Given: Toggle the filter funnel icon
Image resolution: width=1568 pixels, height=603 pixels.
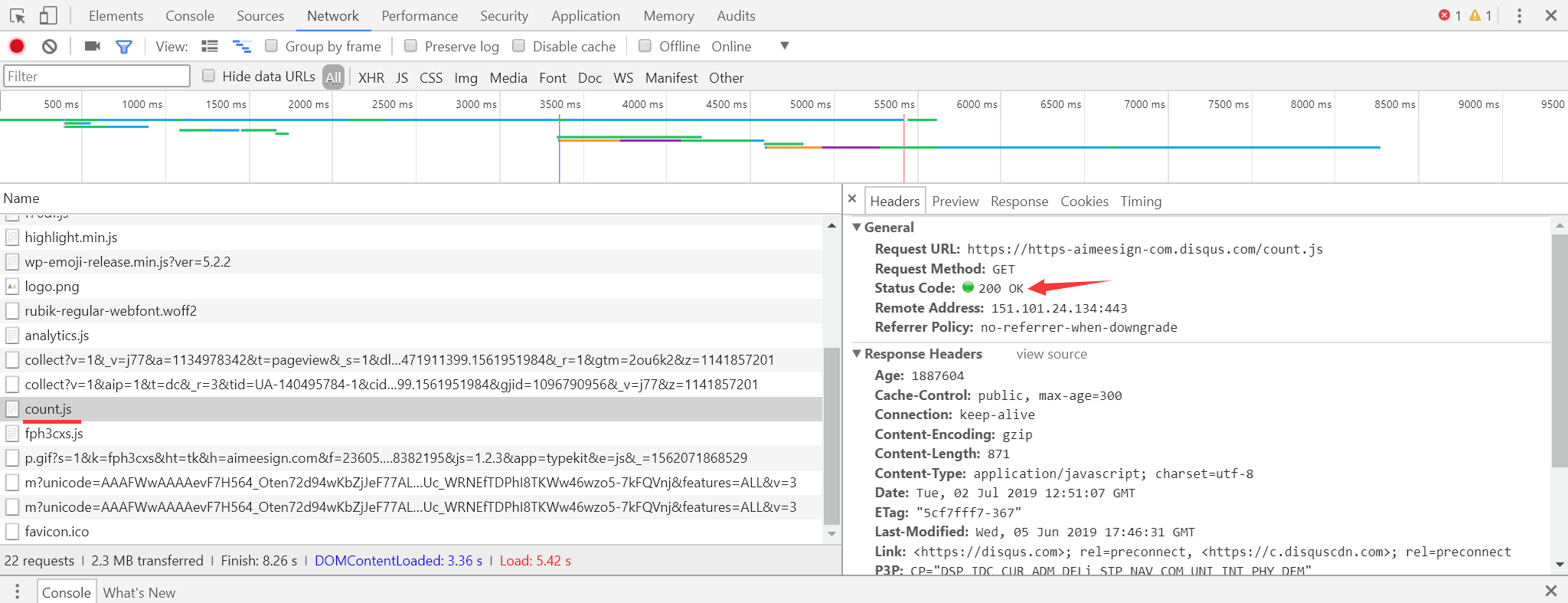Looking at the screenshot, I should pyautogui.click(x=123, y=47).
